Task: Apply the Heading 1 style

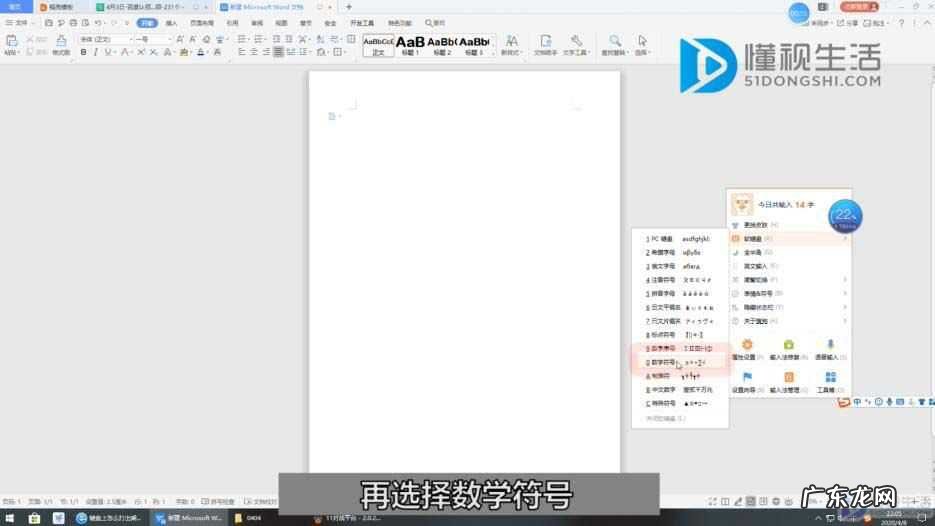Action: (410, 46)
